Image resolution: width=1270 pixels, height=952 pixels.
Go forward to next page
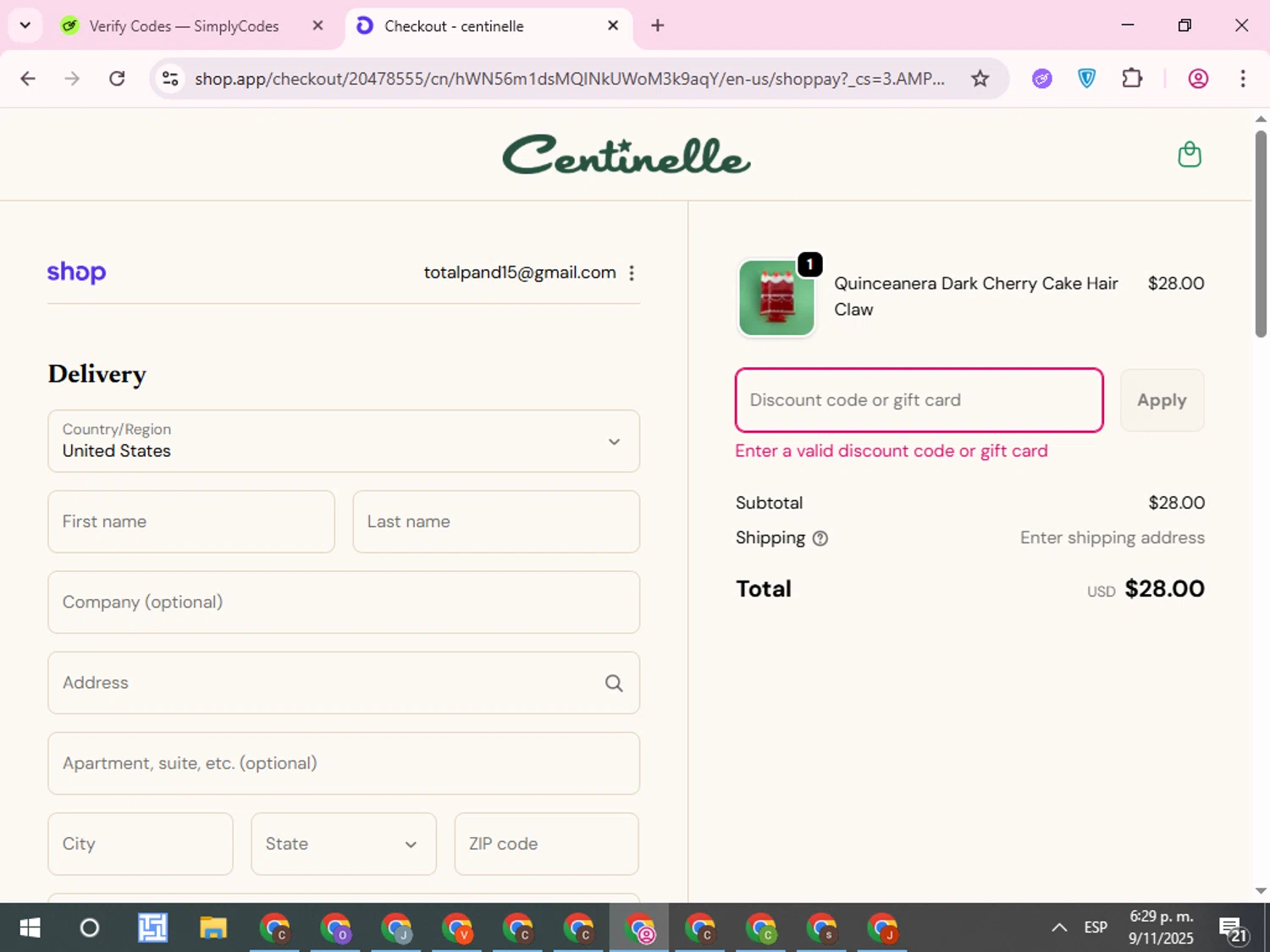point(72,79)
